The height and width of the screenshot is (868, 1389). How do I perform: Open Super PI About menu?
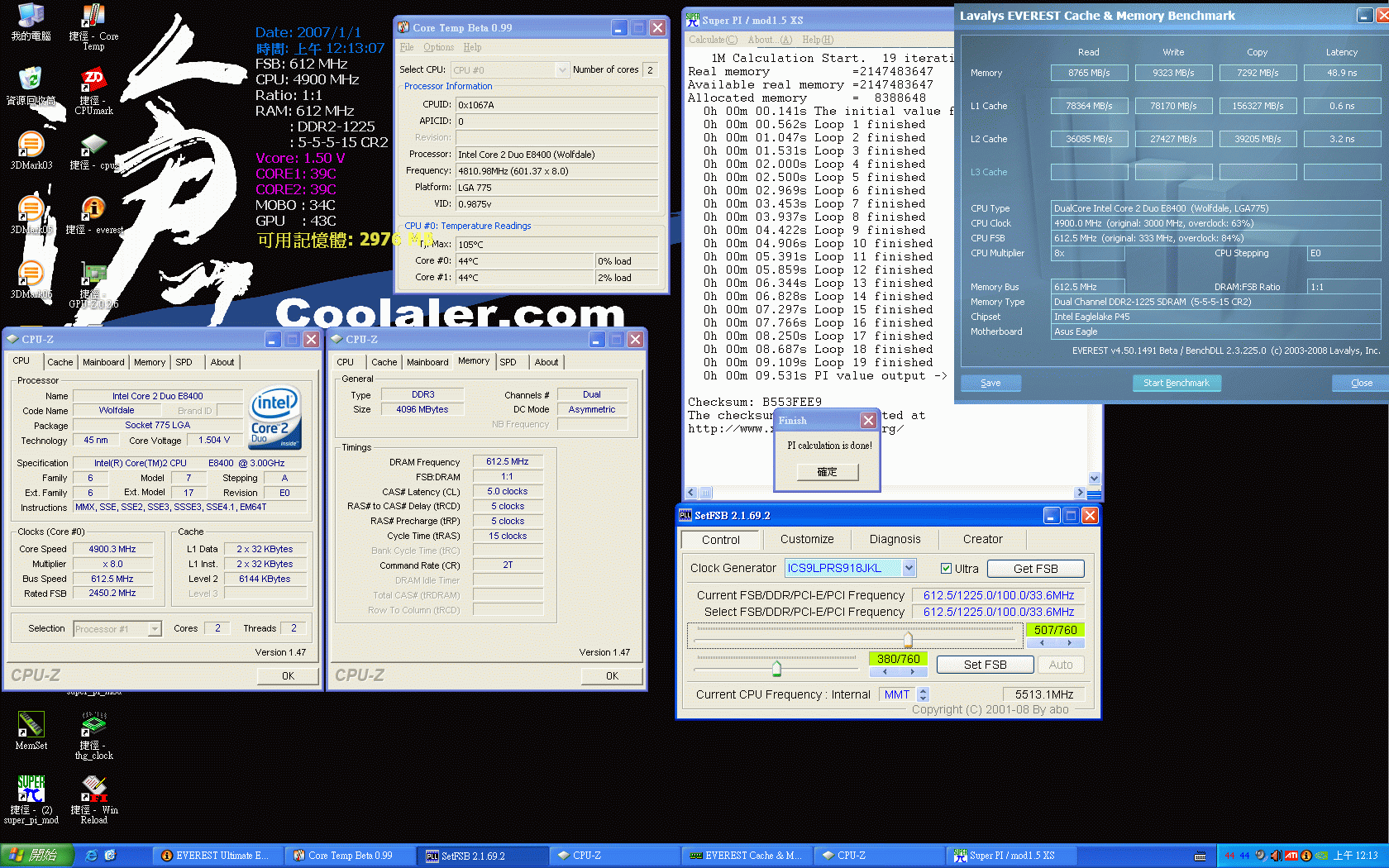click(770, 40)
